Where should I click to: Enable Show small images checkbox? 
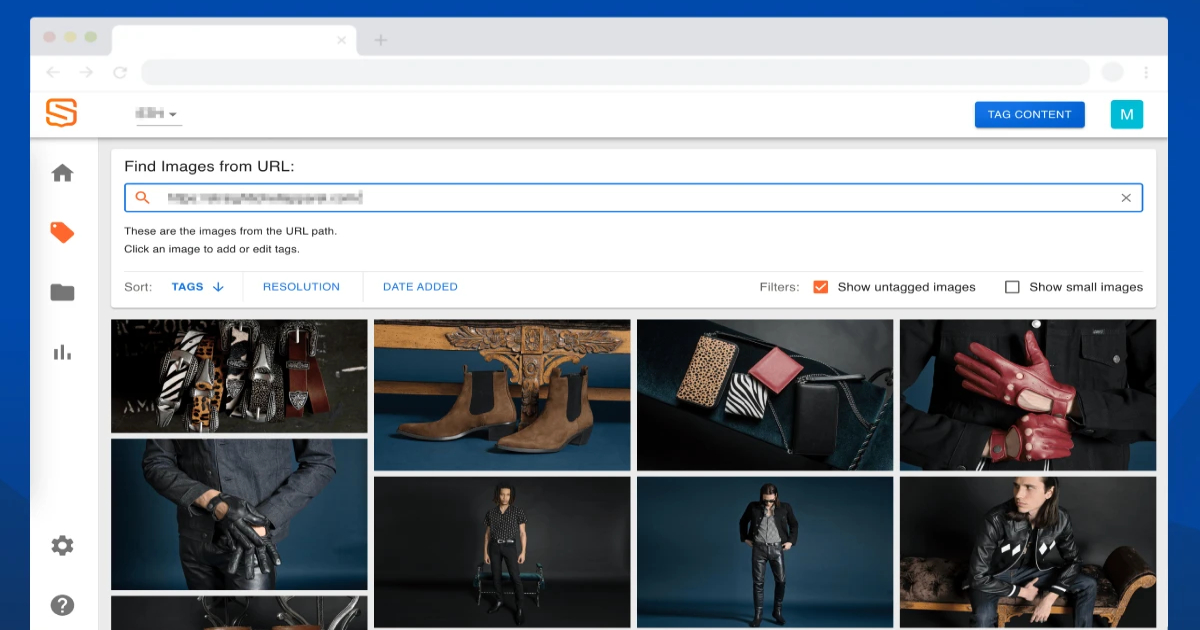1012,287
